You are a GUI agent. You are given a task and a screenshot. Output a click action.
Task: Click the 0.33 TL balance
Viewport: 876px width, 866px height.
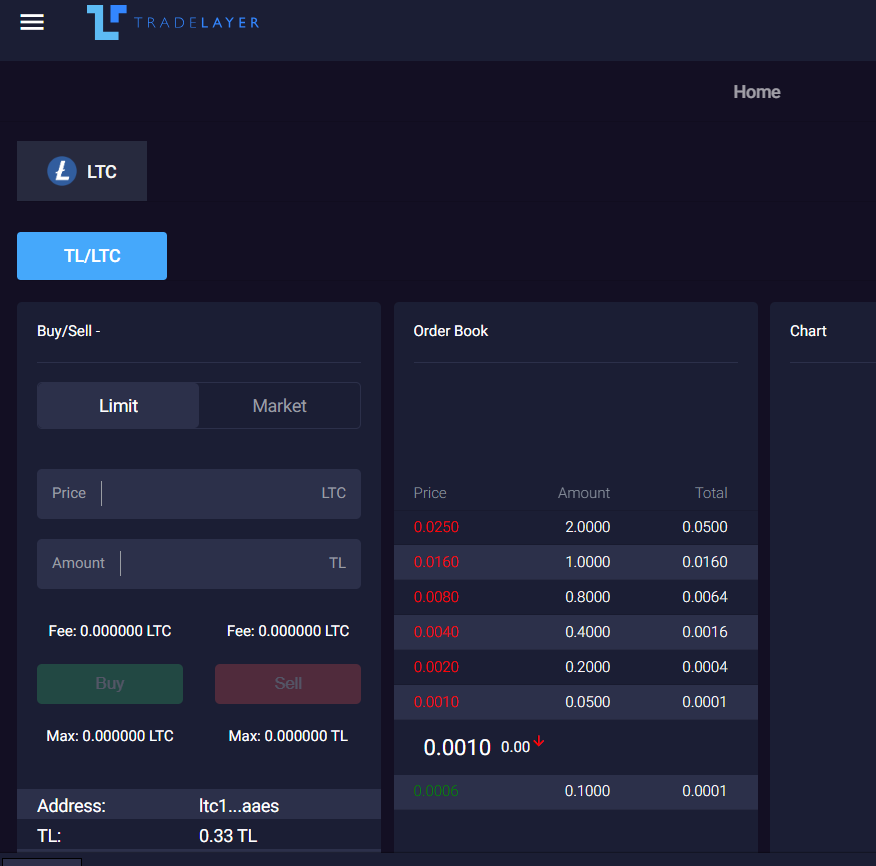point(228,836)
